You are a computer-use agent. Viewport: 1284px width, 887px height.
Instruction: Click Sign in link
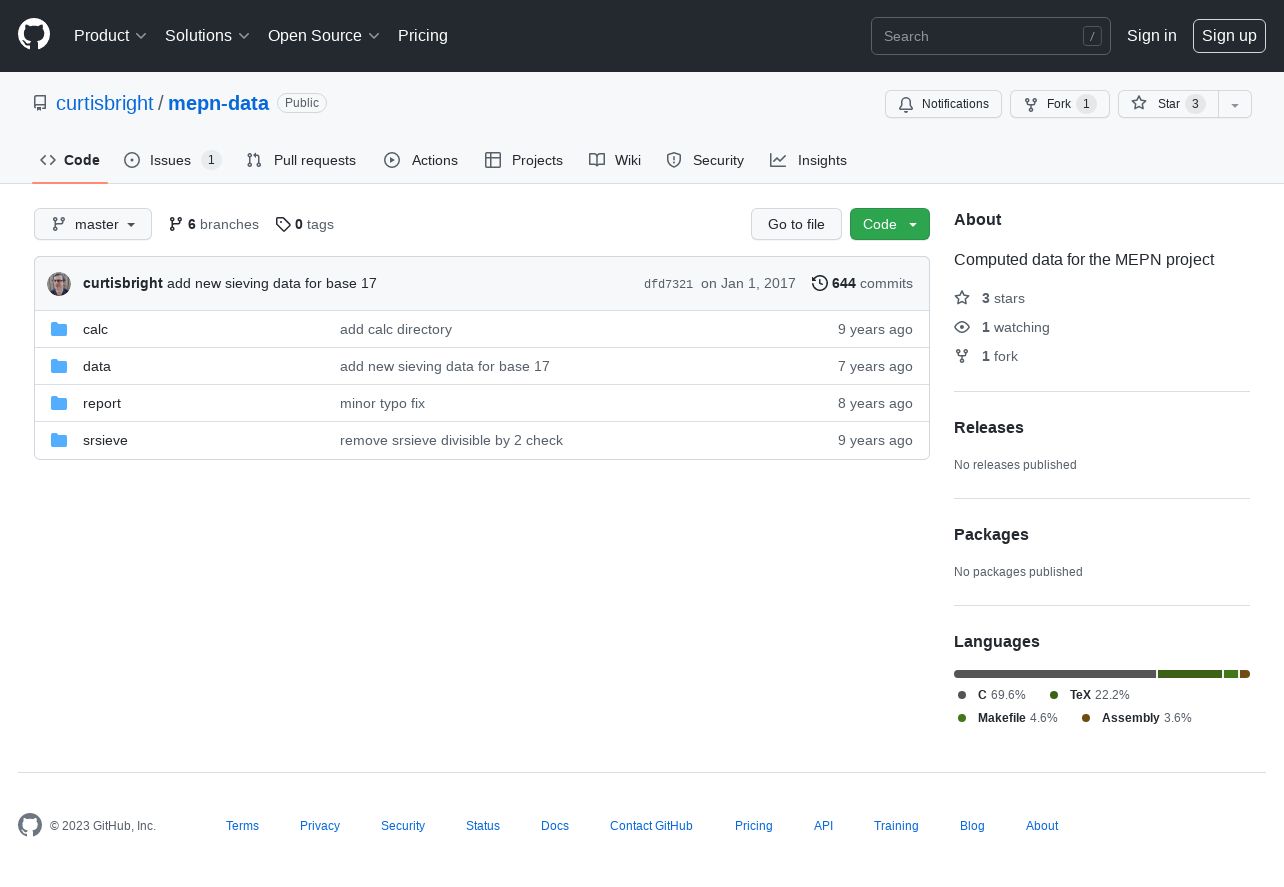click(1152, 35)
